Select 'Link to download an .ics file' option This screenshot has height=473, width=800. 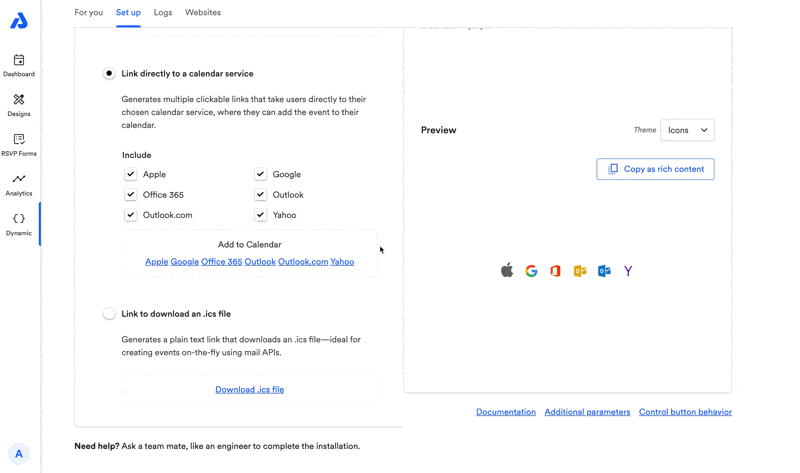[109, 313]
